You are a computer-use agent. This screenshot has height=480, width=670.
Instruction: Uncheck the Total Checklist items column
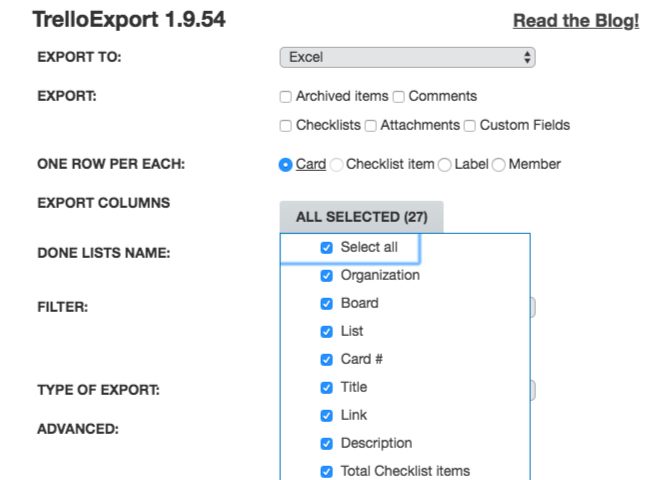326,471
